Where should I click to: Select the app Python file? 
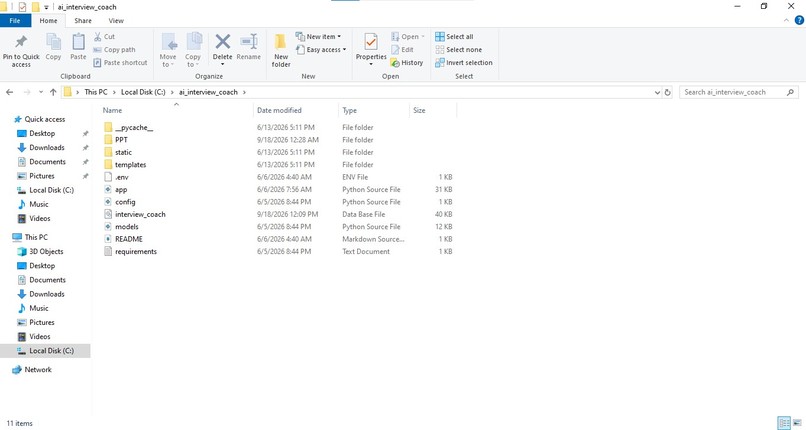121,190
